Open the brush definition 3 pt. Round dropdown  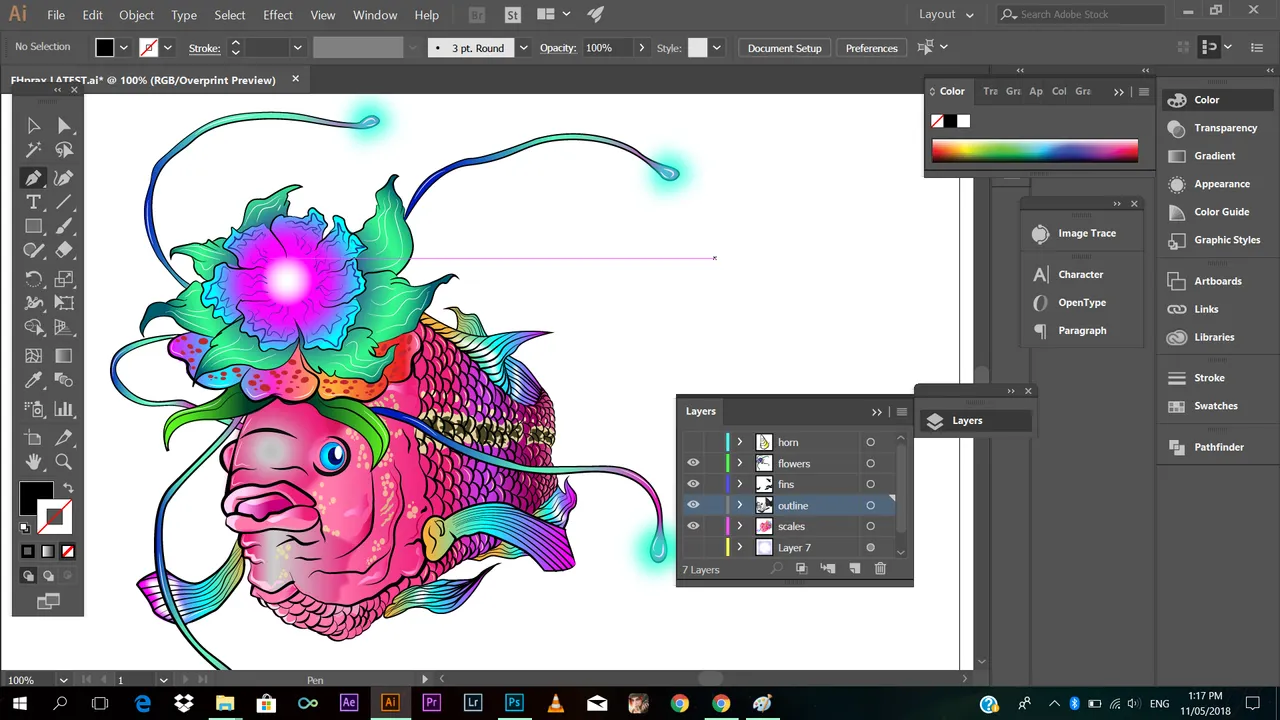tap(523, 48)
